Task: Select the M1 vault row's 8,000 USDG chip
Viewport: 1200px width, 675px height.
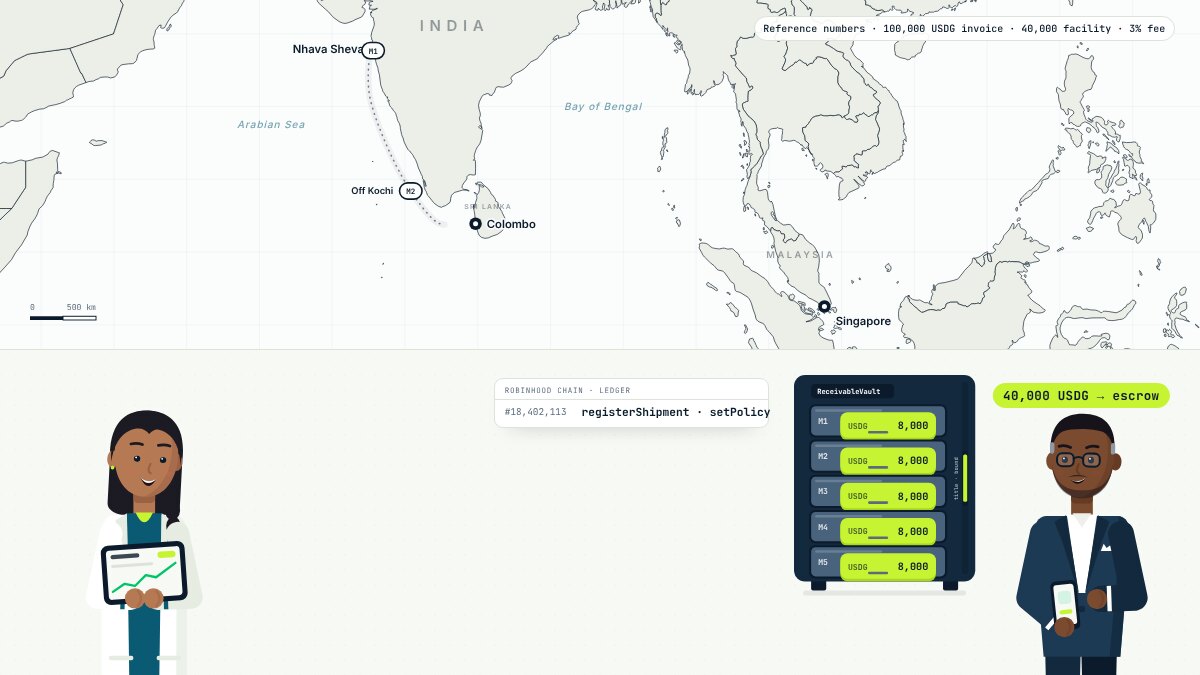Action: point(888,426)
